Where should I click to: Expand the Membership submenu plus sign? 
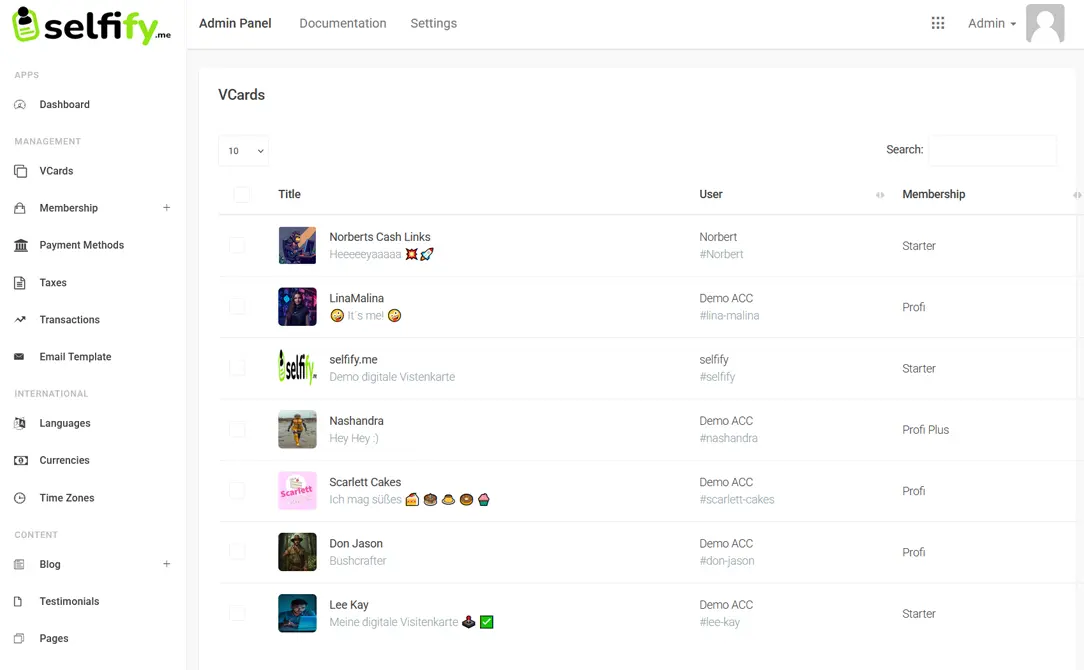tap(167, 208)
